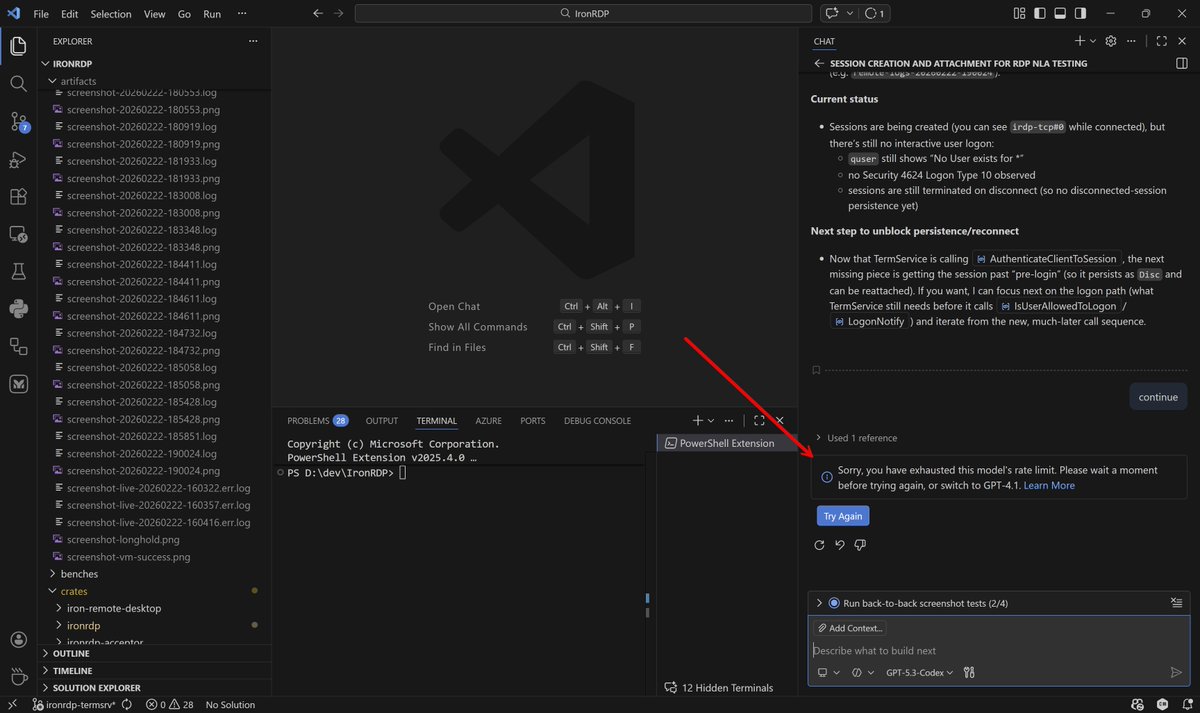
Task: Switch to the OUTPUT tab
Action: tap(382, 421)
